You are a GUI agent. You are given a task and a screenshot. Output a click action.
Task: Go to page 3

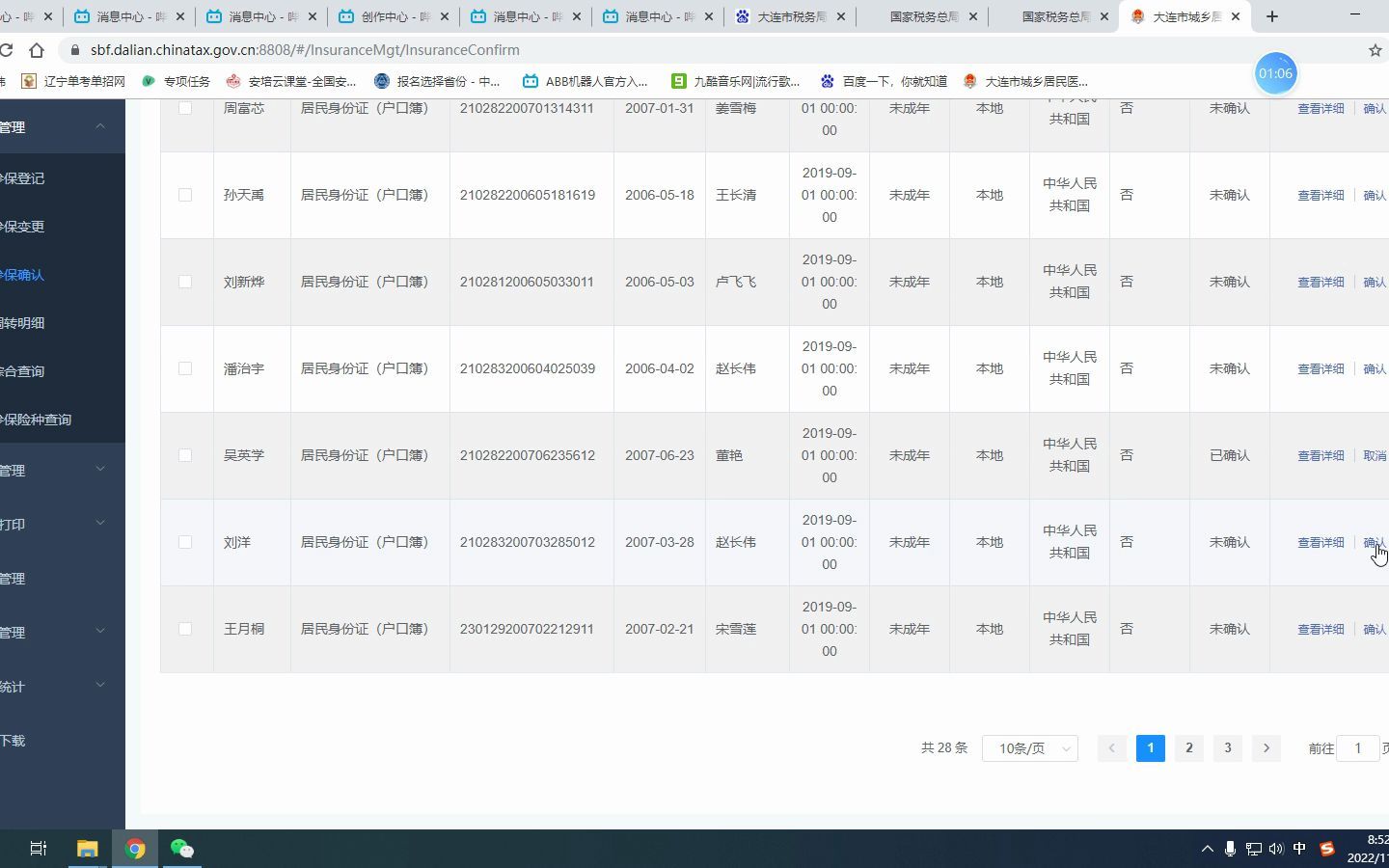1228,748
